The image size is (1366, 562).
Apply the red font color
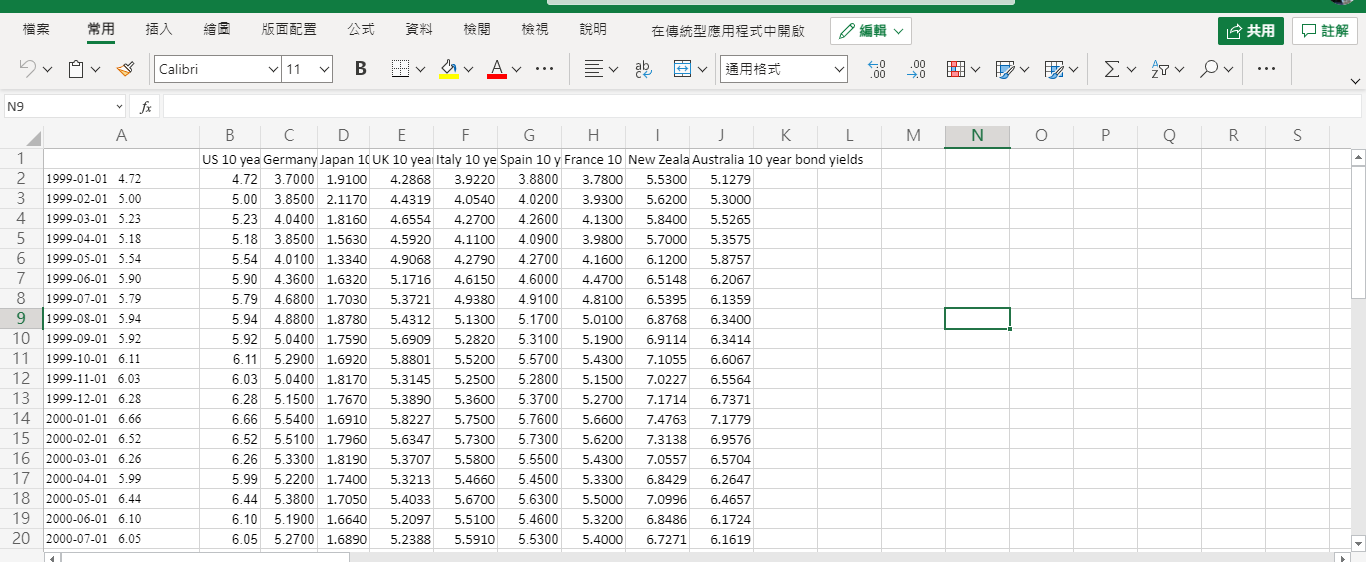496,69
